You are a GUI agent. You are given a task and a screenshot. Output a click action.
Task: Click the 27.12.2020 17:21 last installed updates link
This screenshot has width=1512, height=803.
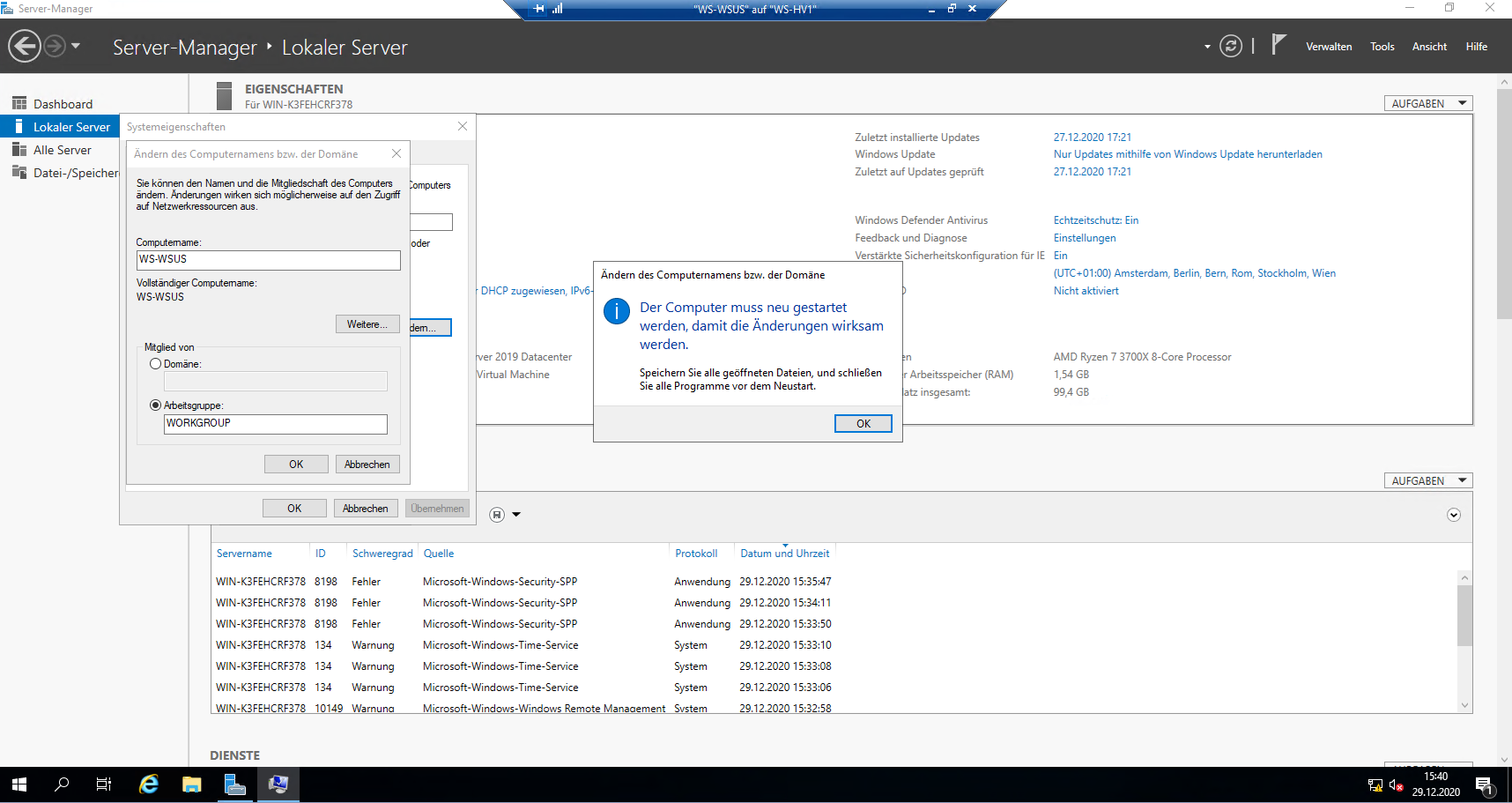[x=1093, y=138]
